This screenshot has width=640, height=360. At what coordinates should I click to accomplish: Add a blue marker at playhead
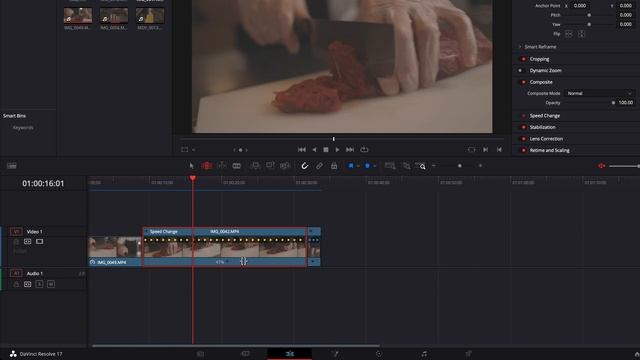pos(367,166)
